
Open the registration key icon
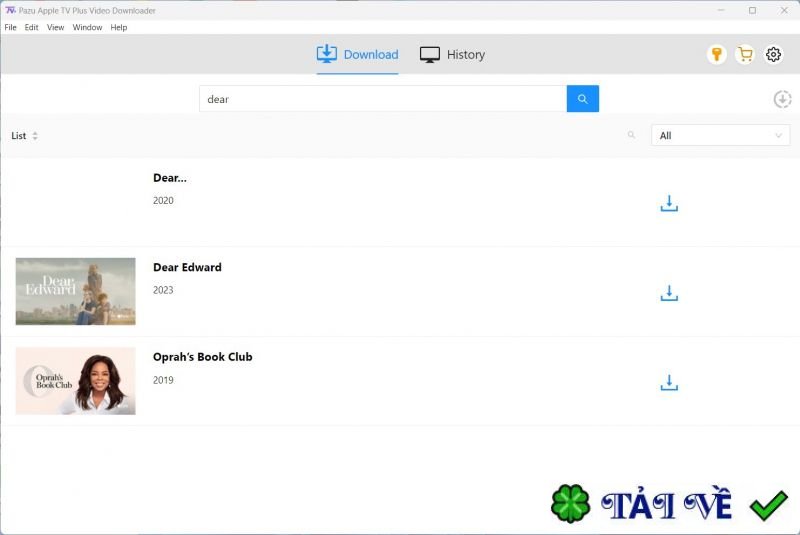(716, 54)
